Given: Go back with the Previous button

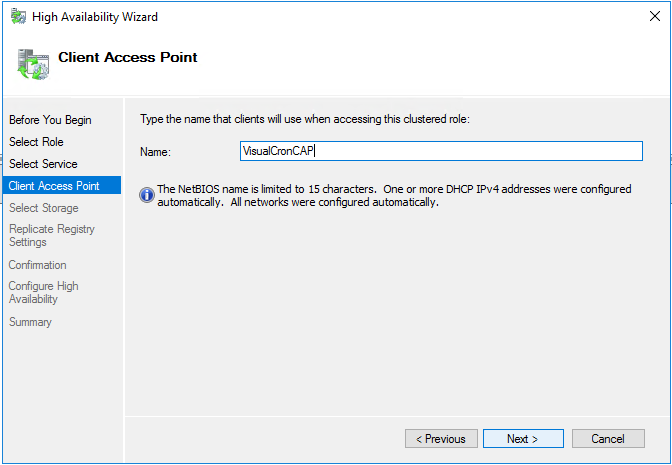Looking at the screenshot, I should click(441, 439).
